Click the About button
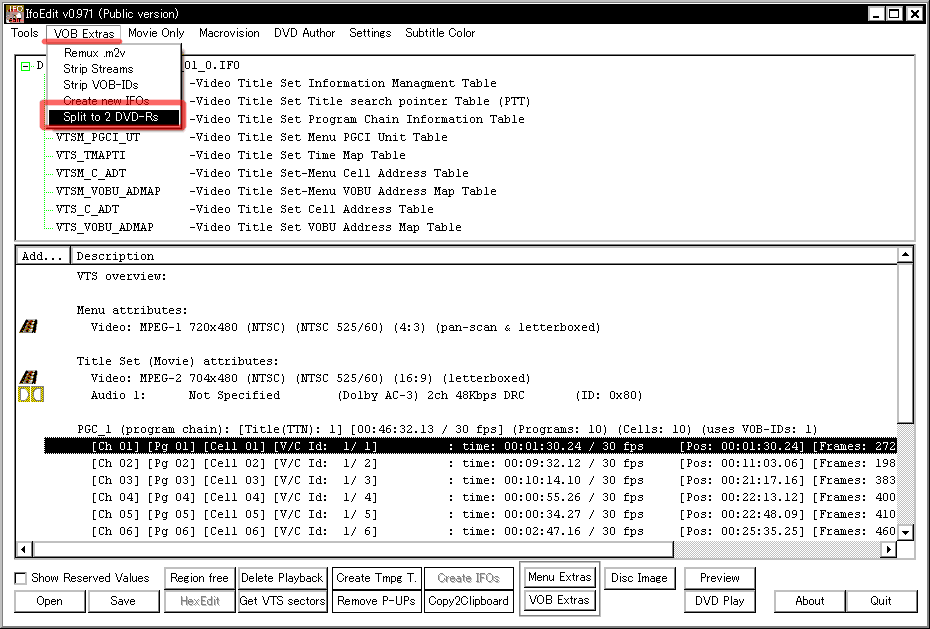Screen dimensions: 930x629 pyautogui.click(x=810, y=601)
